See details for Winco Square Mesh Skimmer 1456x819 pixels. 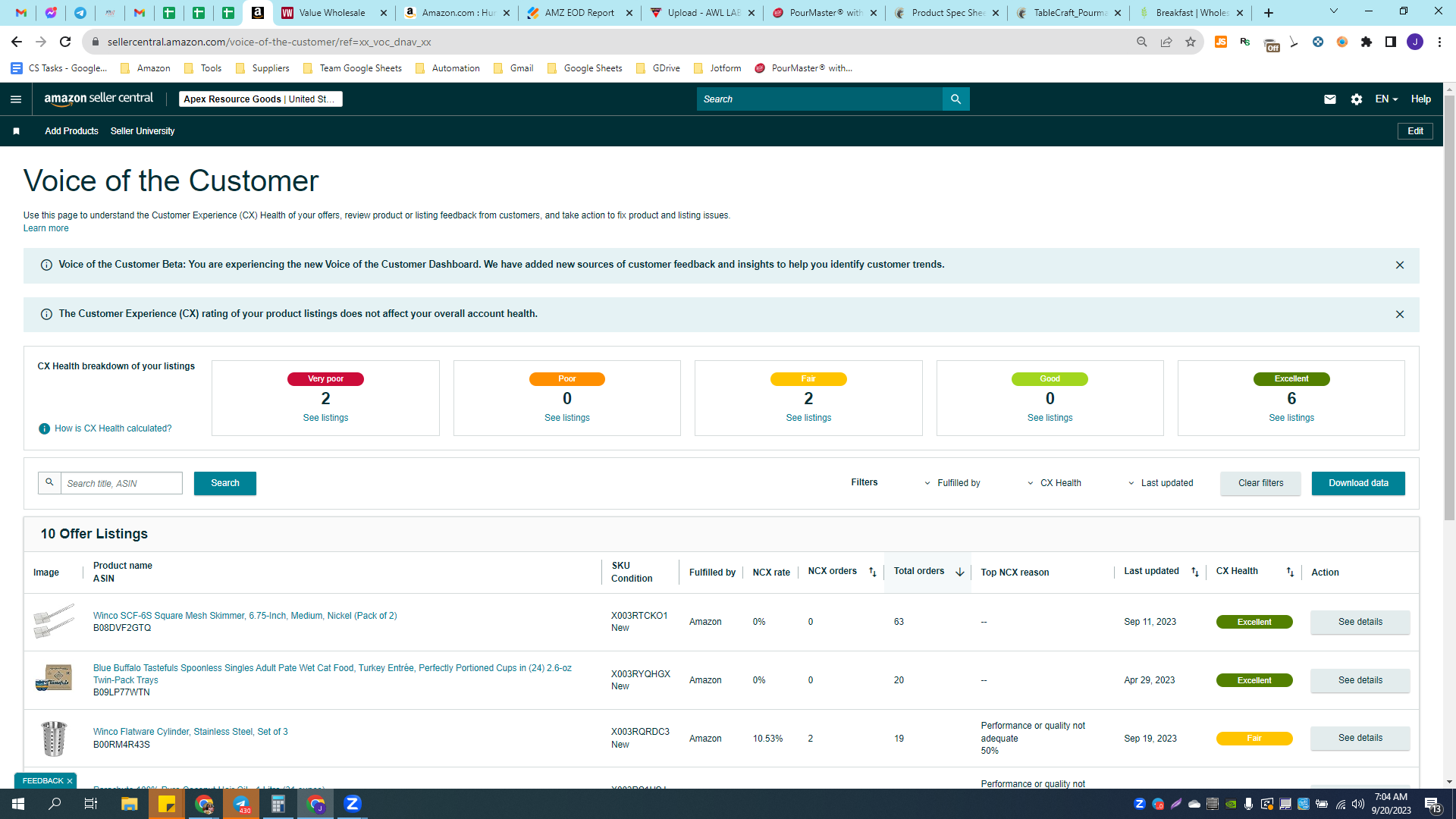tap(1360, 623)
